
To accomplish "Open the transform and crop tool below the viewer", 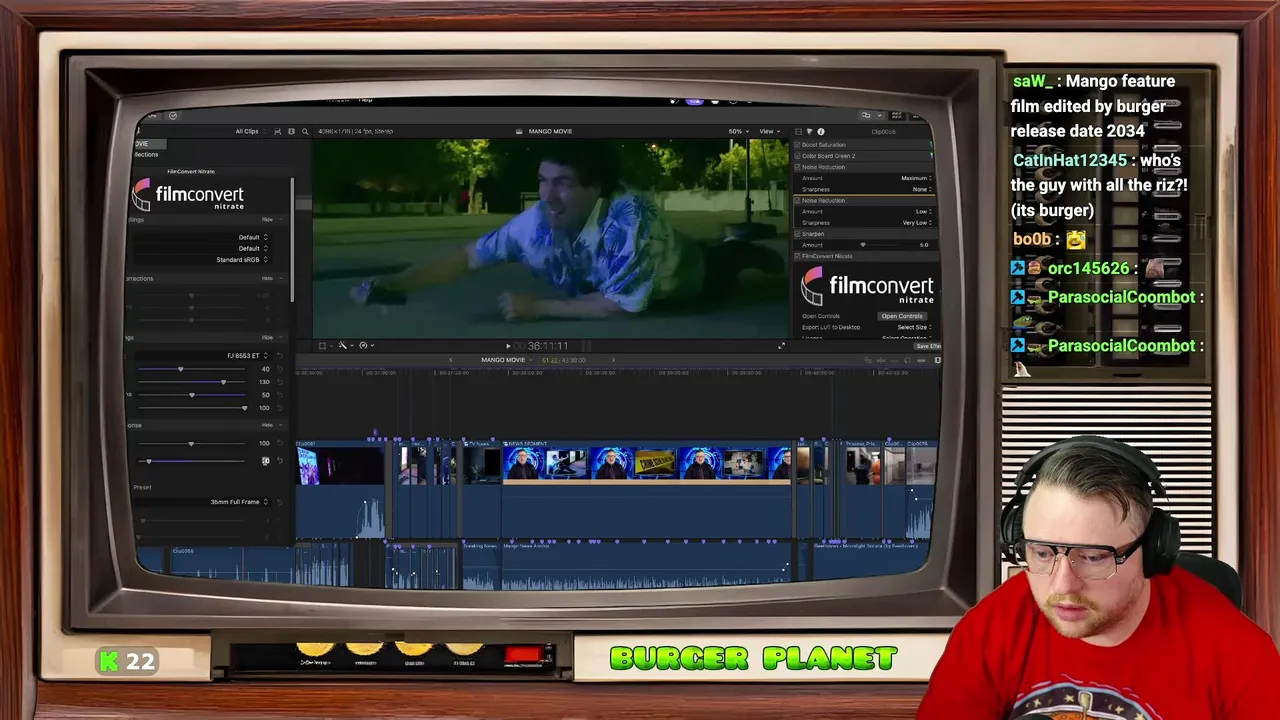I will [322, 346].
